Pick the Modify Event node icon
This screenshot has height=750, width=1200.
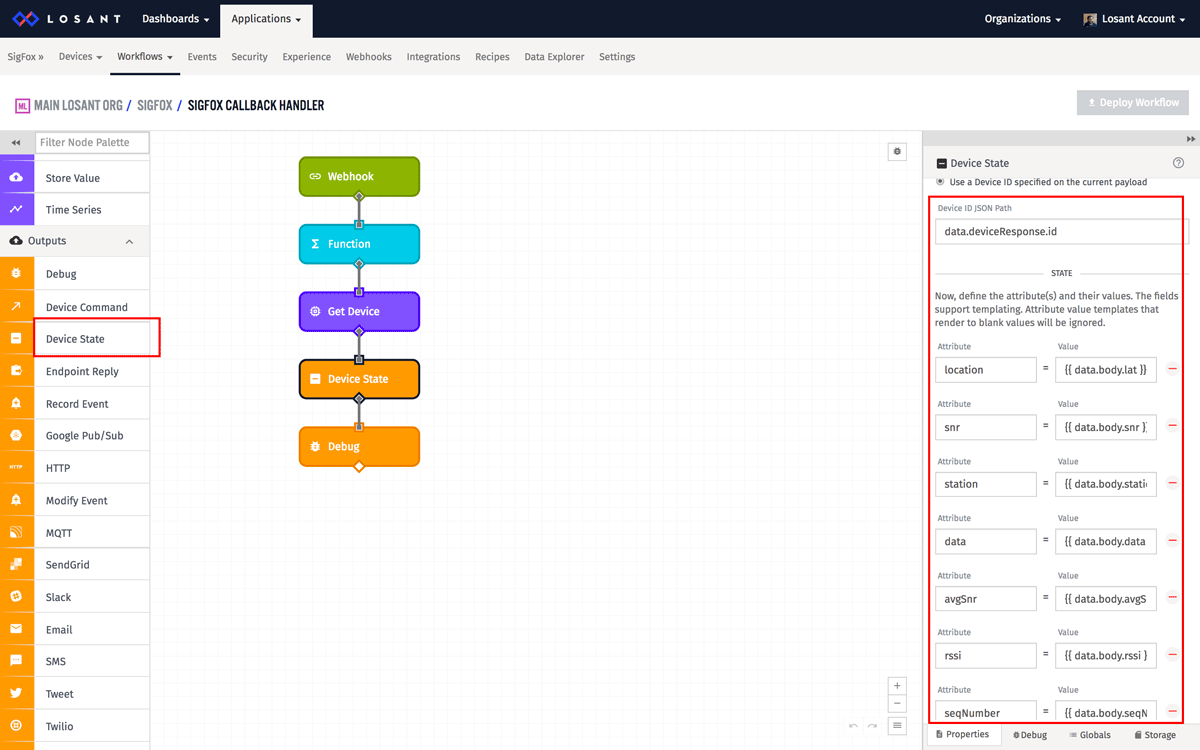point(16,500)
